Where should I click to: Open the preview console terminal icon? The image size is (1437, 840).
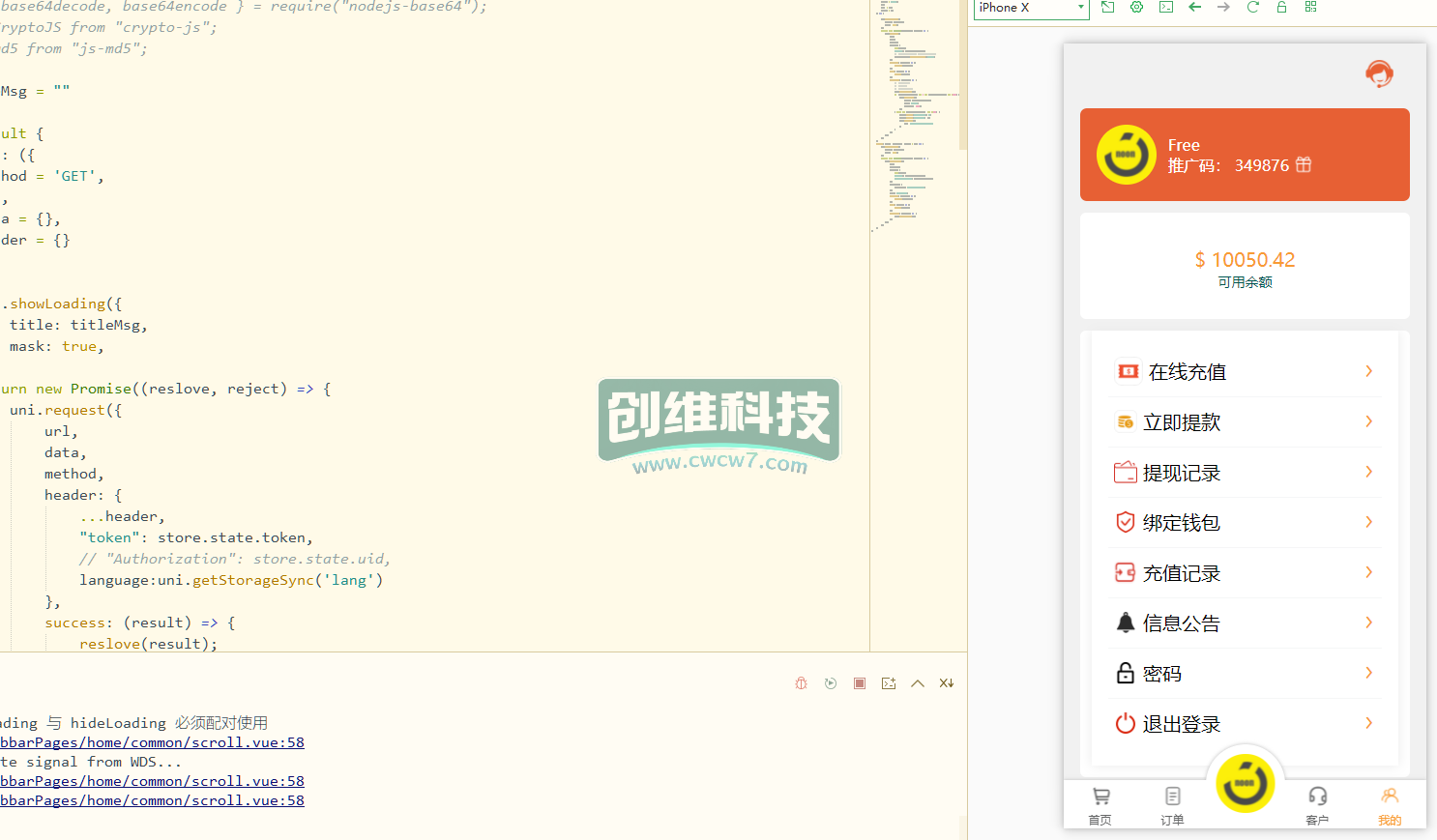[1166, 7]
